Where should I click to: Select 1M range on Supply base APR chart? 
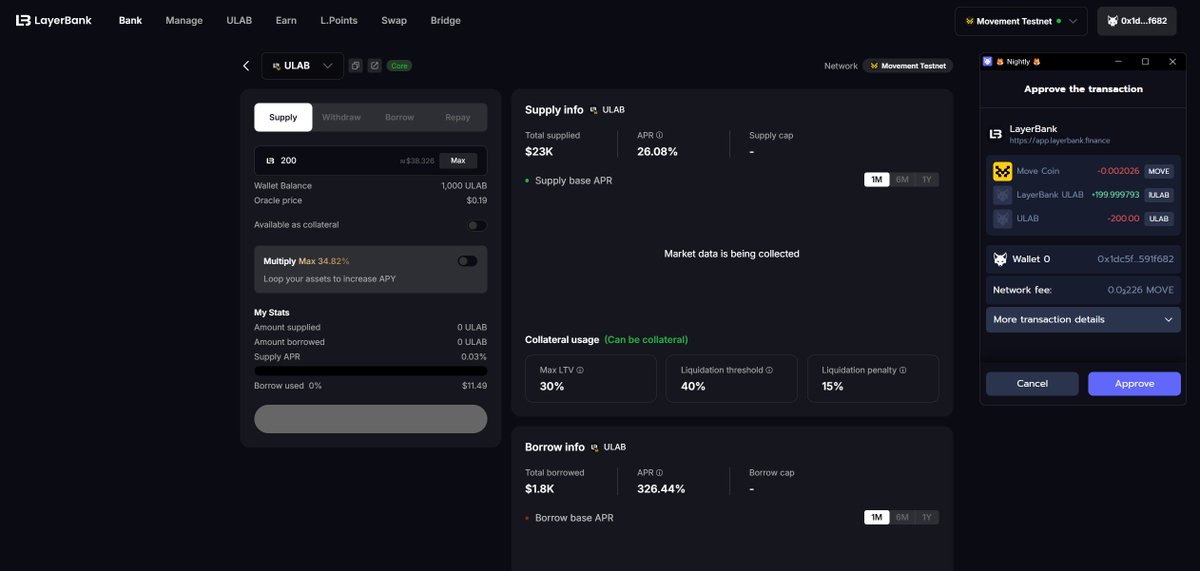coord(877,180)
